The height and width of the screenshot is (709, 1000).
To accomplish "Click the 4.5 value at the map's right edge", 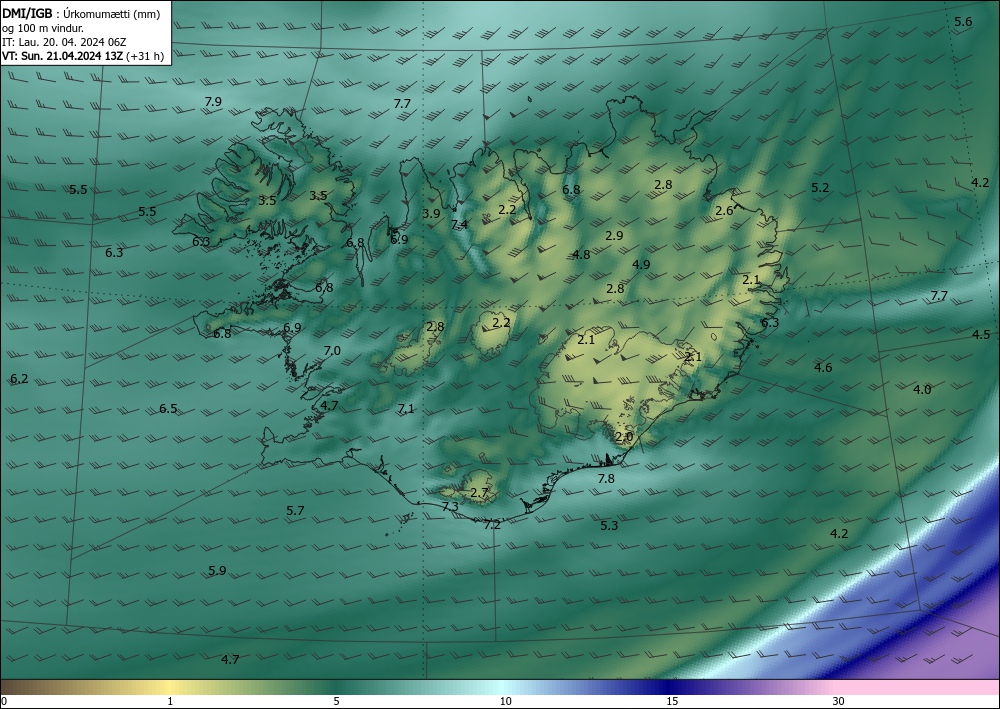I will click(981, 335).
